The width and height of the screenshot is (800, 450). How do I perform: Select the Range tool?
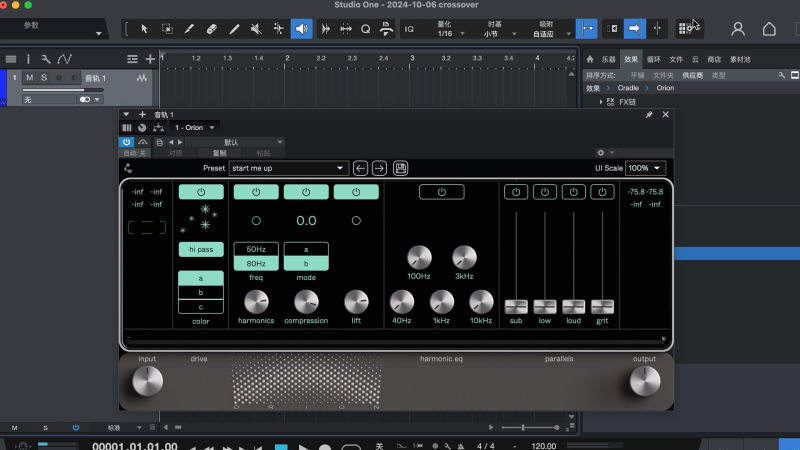click(167, 29)
